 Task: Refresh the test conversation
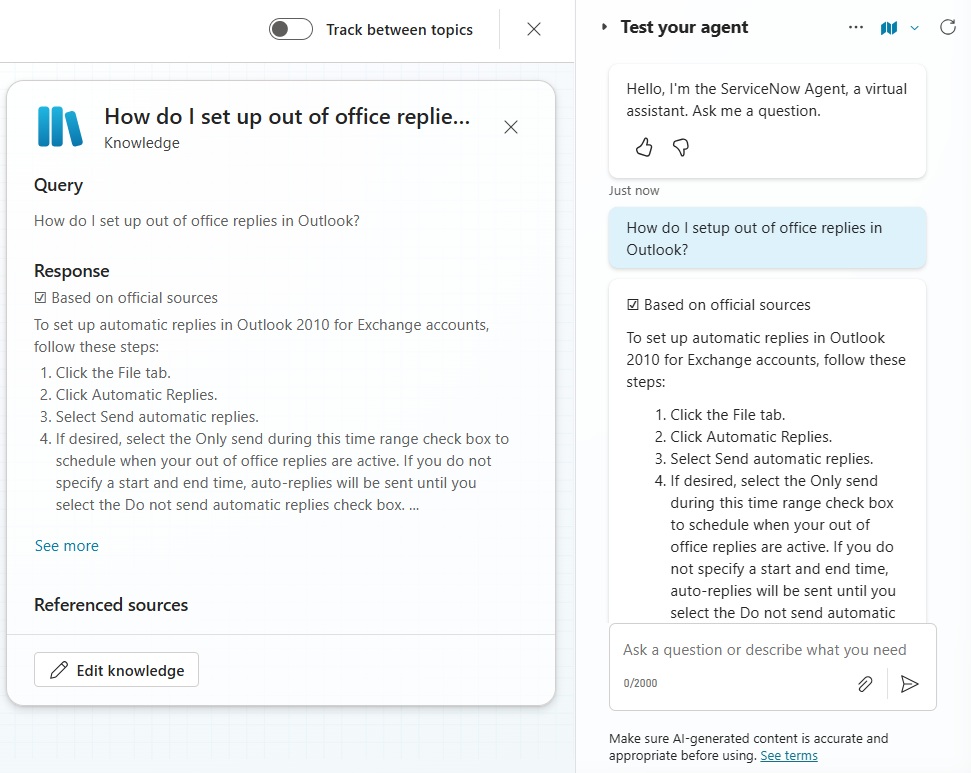(947, 27)
